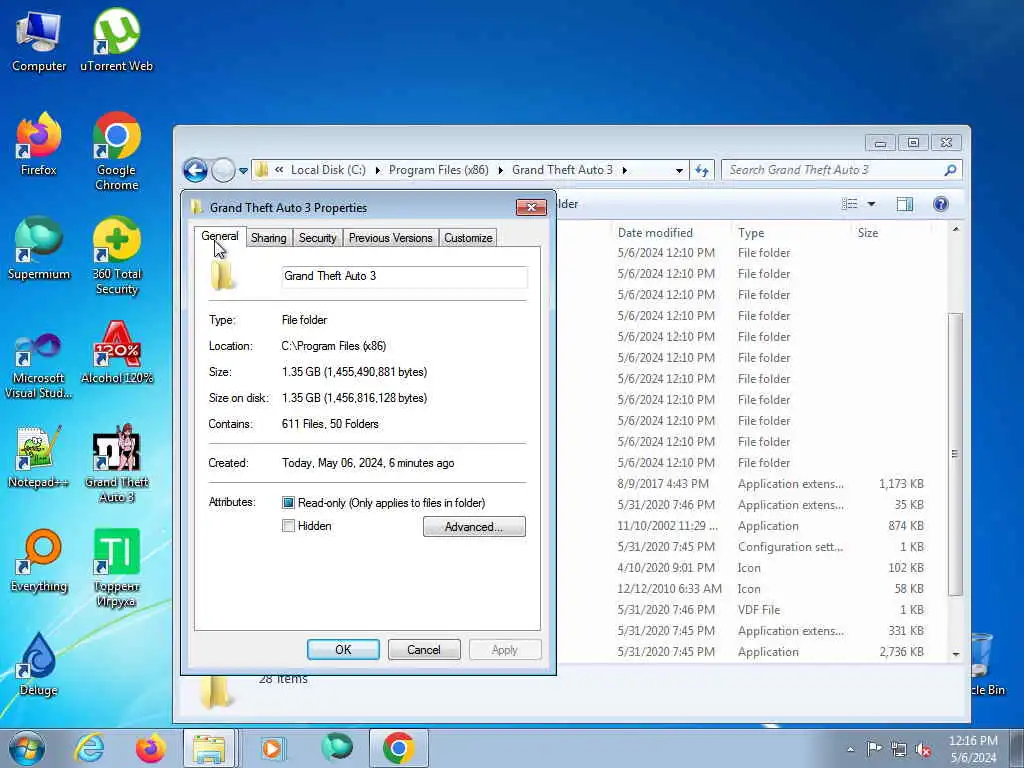1024x768 pixels.
Task: Open Internet Explorer from the taskbar
Action: [x=89, y=748]
